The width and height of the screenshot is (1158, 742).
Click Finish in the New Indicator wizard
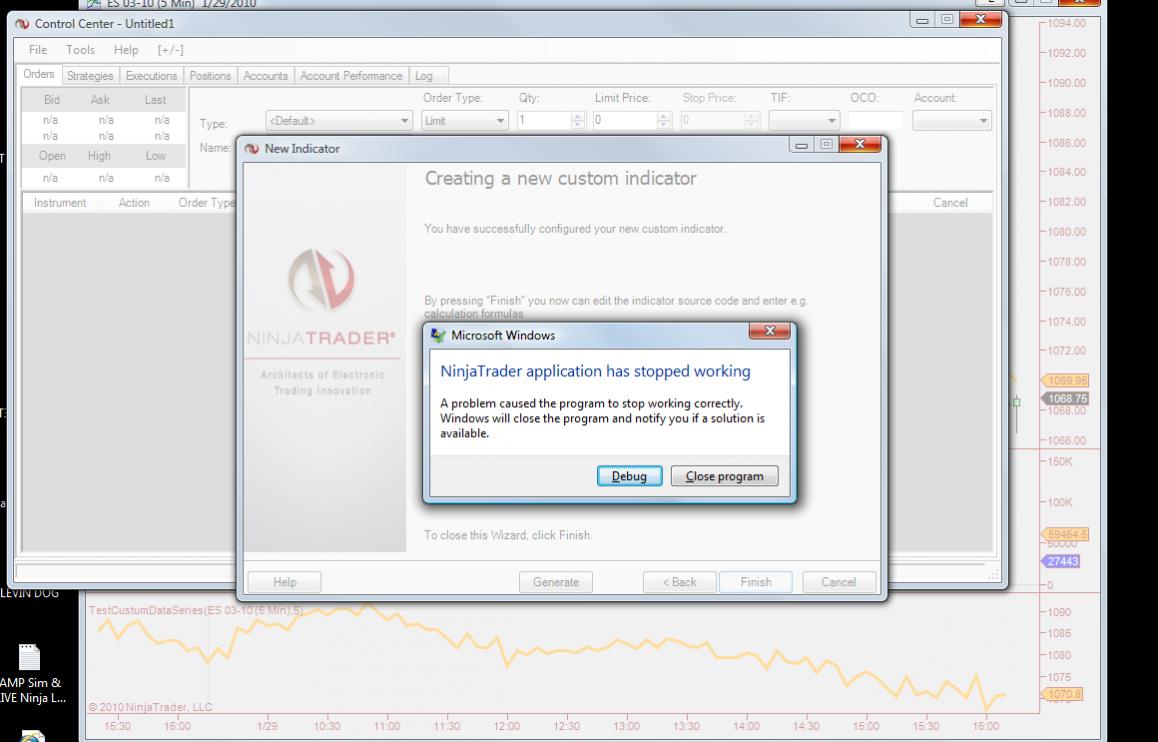pyautogui.click(x=756, y=582)
